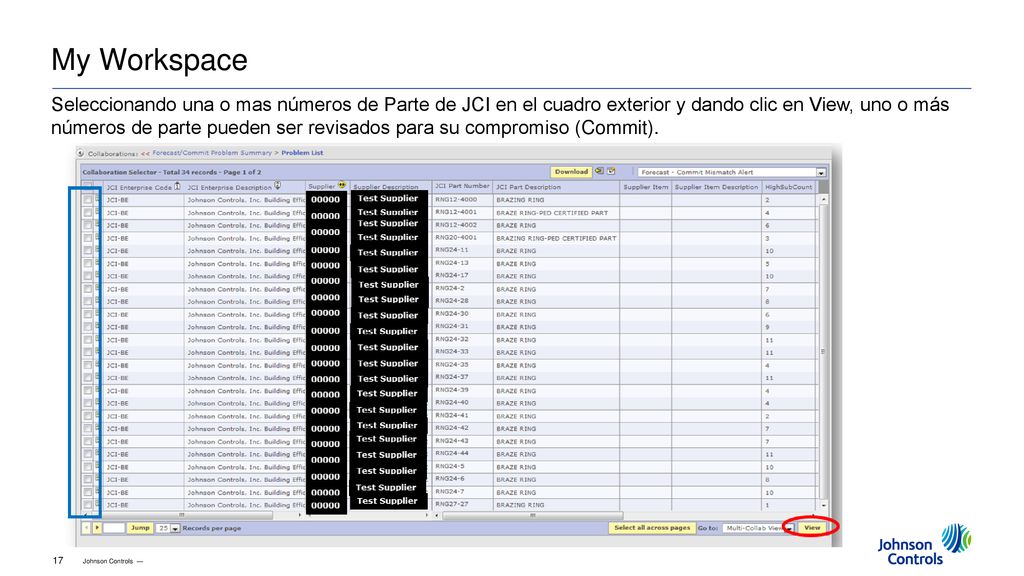Click the Download button
1024x576 pixels.
pos(571,172)
